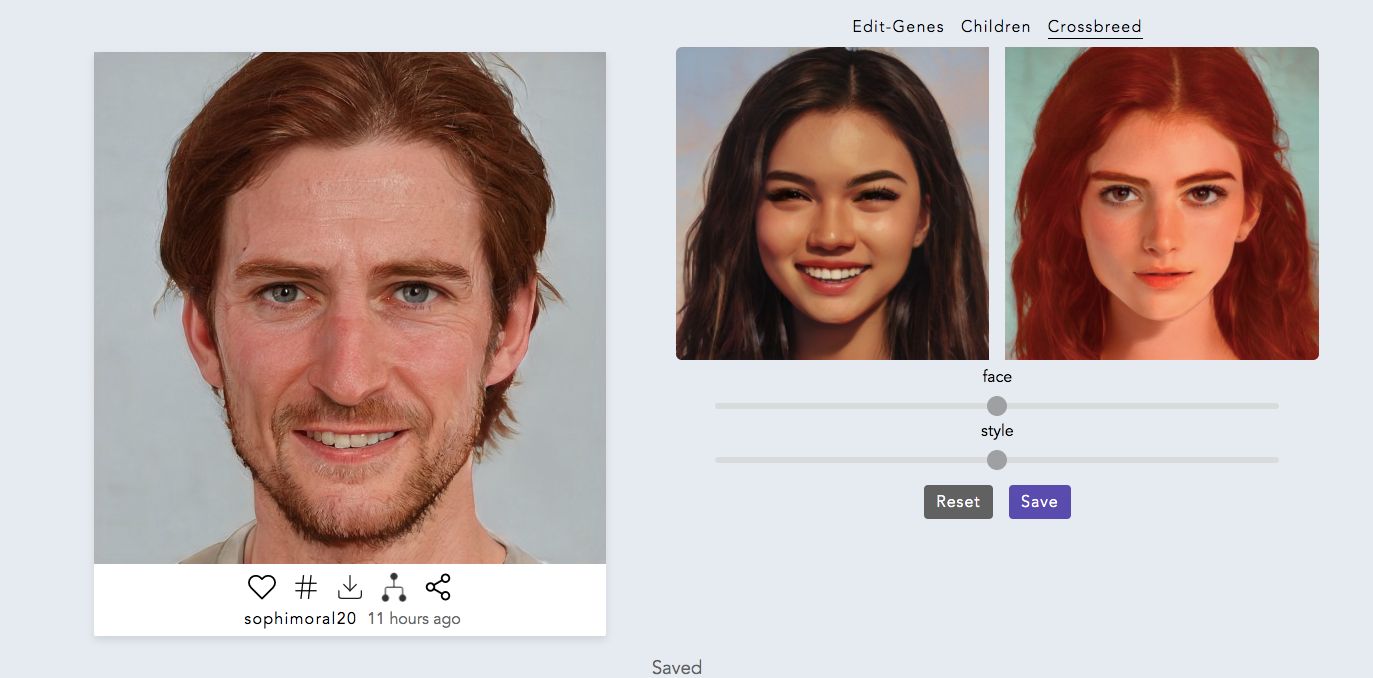Like the portrait with the heart icon
The image size is (1373, 678).
coord(261,587)
